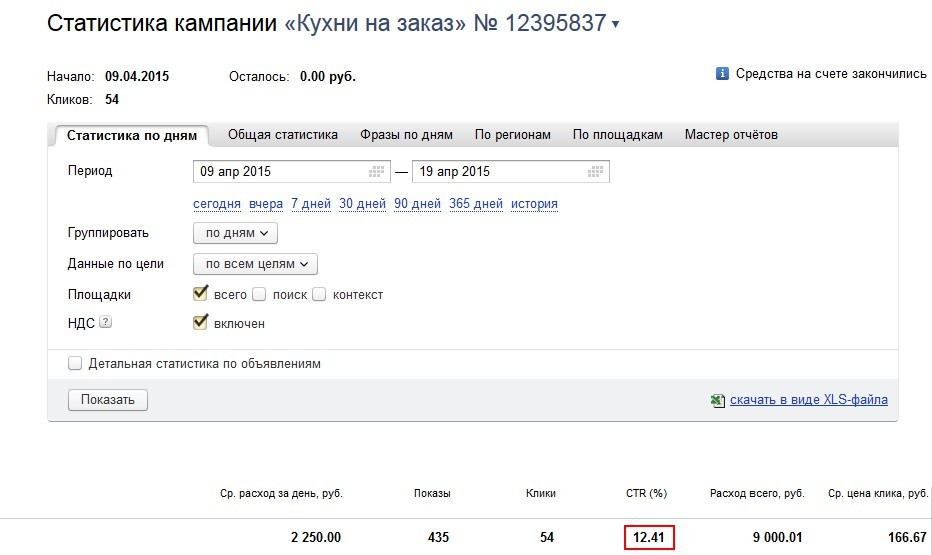
Task: Open the 'По регионам' tab
Action: point(512,135)
